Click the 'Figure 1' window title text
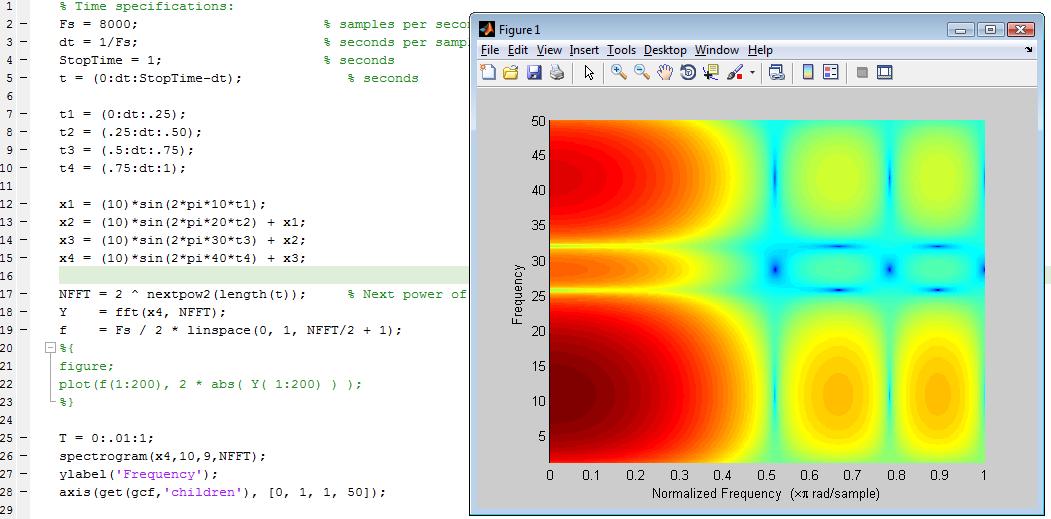The width and height of the screenshot is (1051, 519). pyautogui.click(x=519, y=30)
